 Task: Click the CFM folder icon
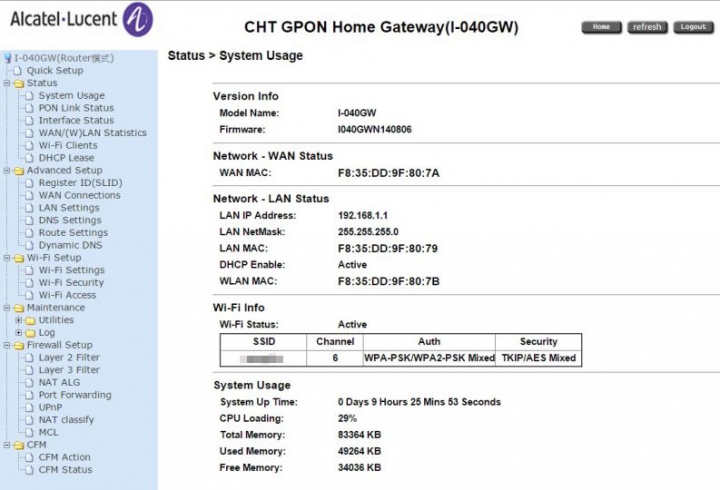19,445
